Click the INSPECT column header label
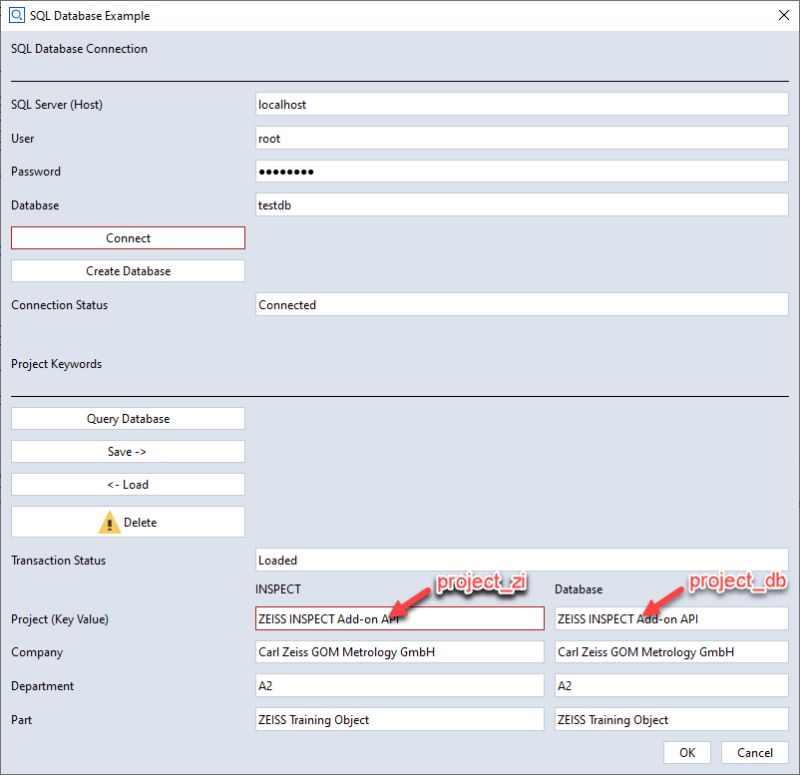 click(278, 589)
